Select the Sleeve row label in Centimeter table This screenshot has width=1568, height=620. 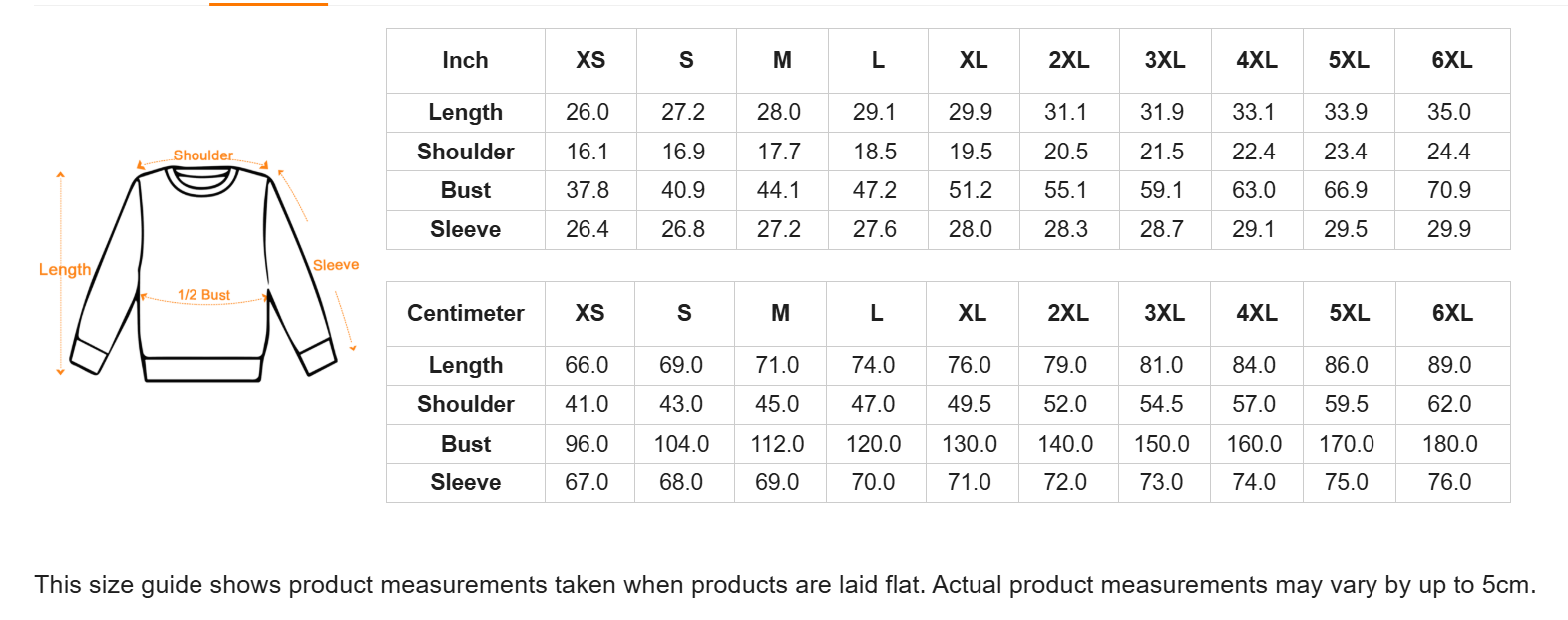[466, 483]
